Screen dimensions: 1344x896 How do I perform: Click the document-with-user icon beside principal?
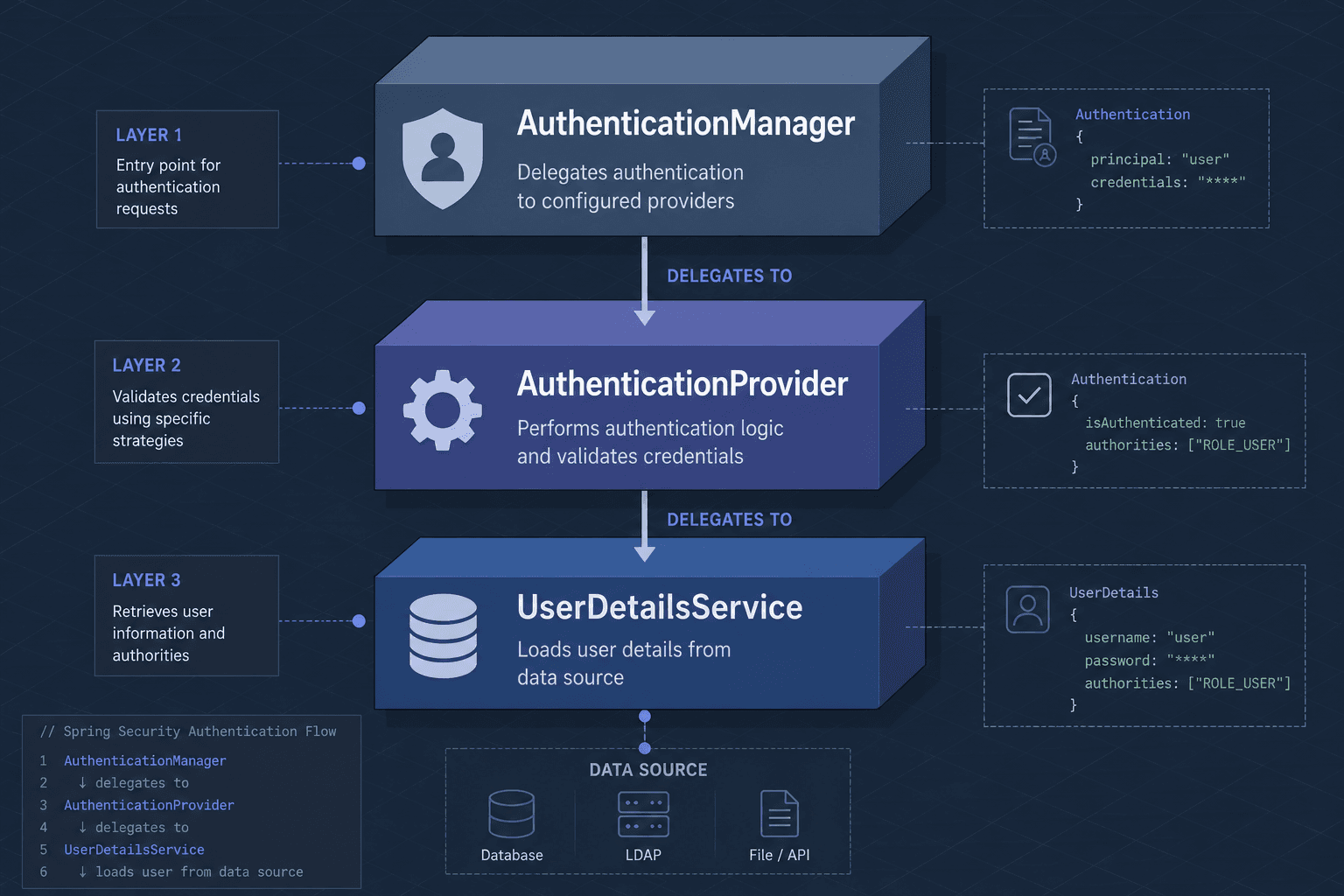pyautogui.click(x=1032, y=136)
